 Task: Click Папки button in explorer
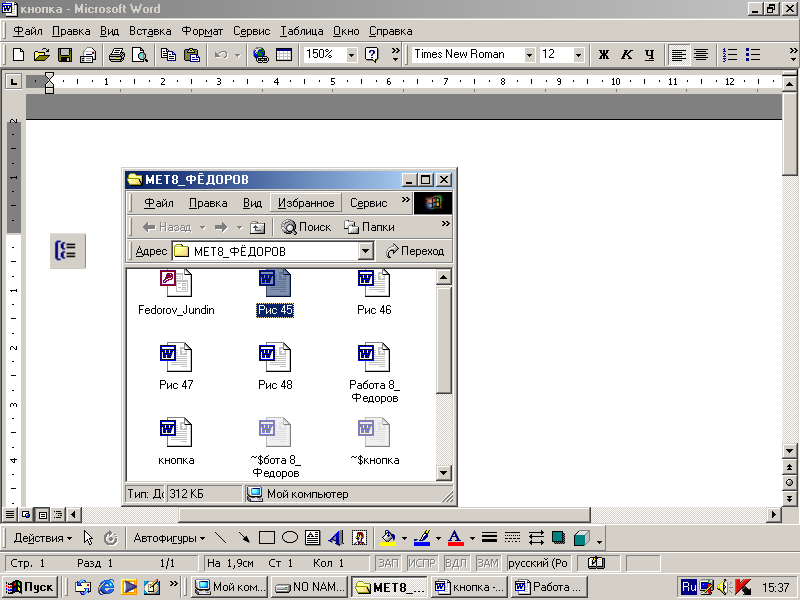369,227
